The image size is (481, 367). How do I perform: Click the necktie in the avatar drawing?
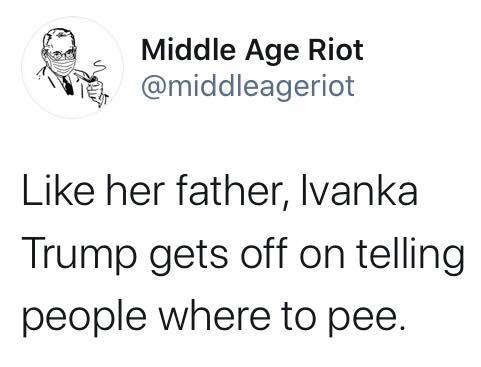68,85
